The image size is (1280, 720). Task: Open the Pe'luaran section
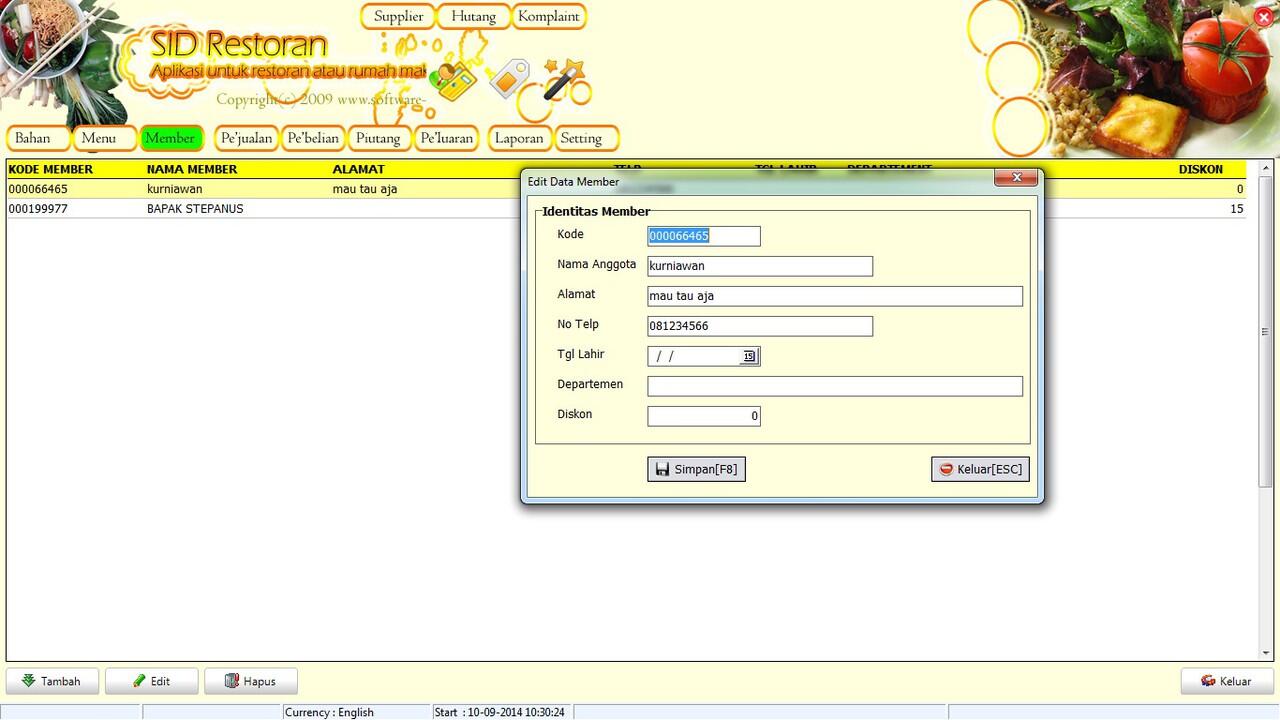(446, 138)
